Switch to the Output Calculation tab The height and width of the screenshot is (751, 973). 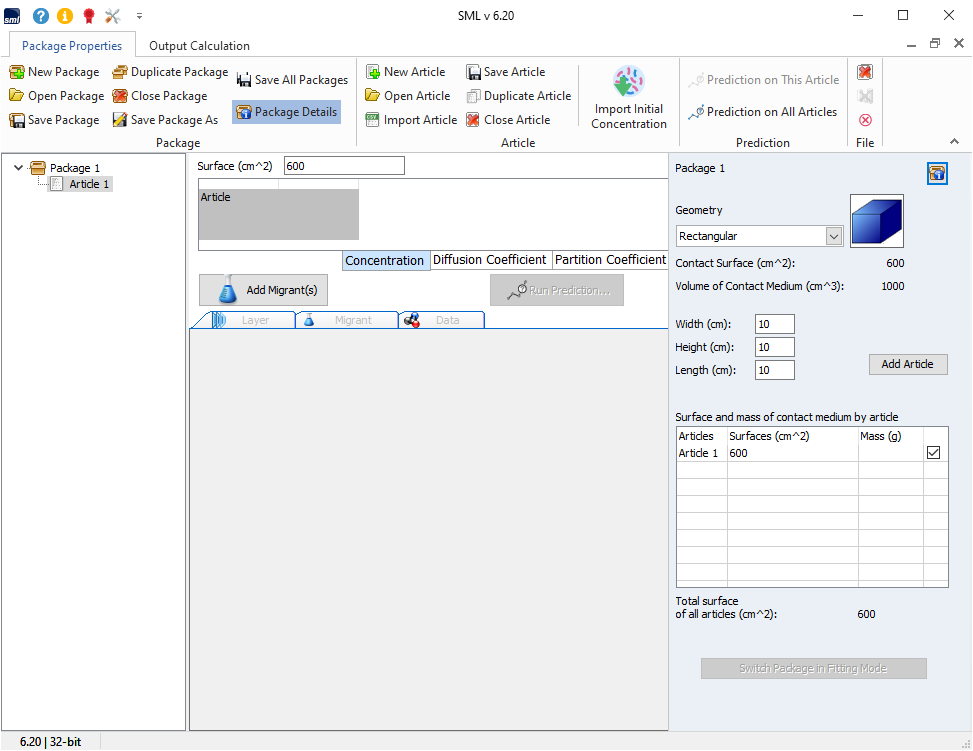click(x=199, y=46)
